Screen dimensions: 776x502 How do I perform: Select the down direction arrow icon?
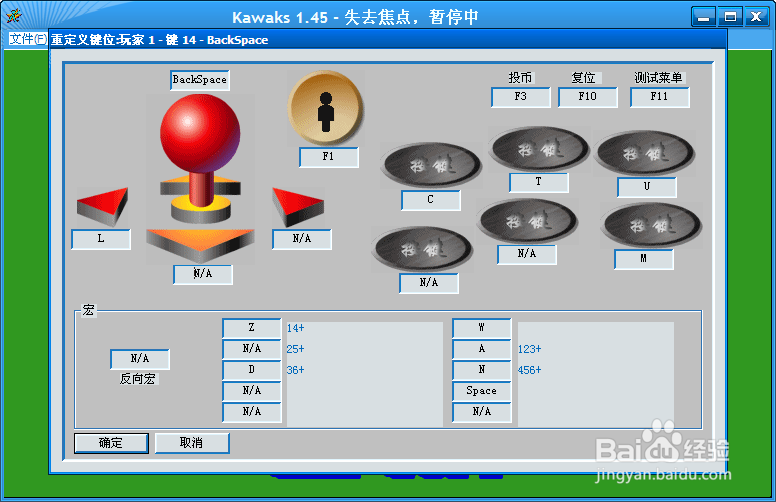coord(200,246)
